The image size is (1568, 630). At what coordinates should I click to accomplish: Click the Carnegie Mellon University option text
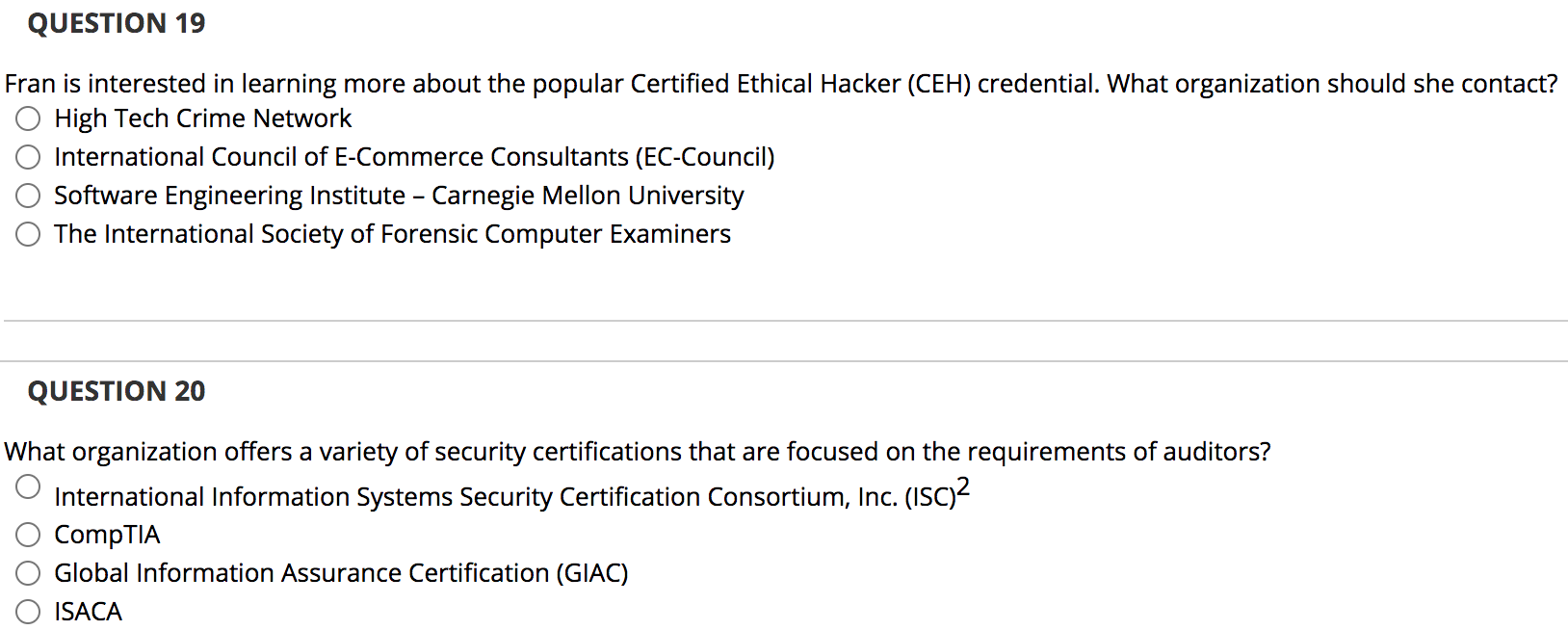pos(398,195)
